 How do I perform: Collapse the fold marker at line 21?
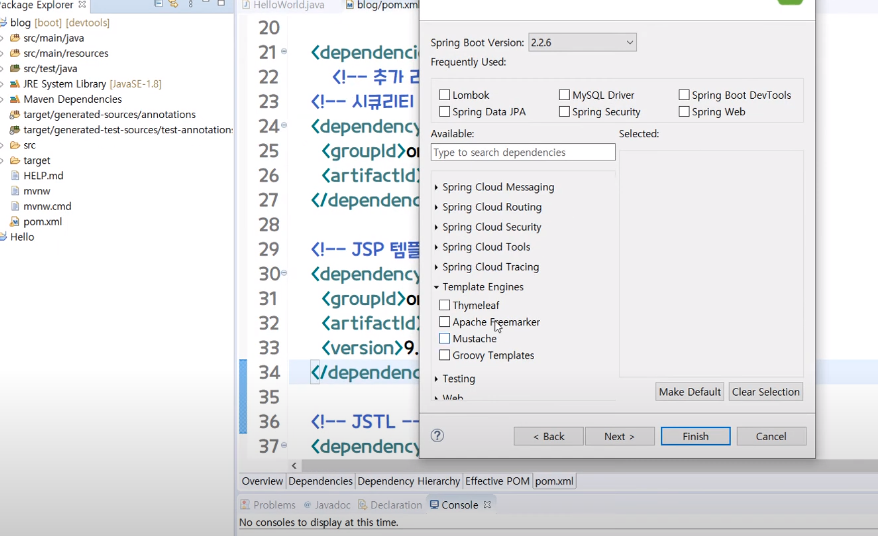pyautogui.click(x=284, y=51)
